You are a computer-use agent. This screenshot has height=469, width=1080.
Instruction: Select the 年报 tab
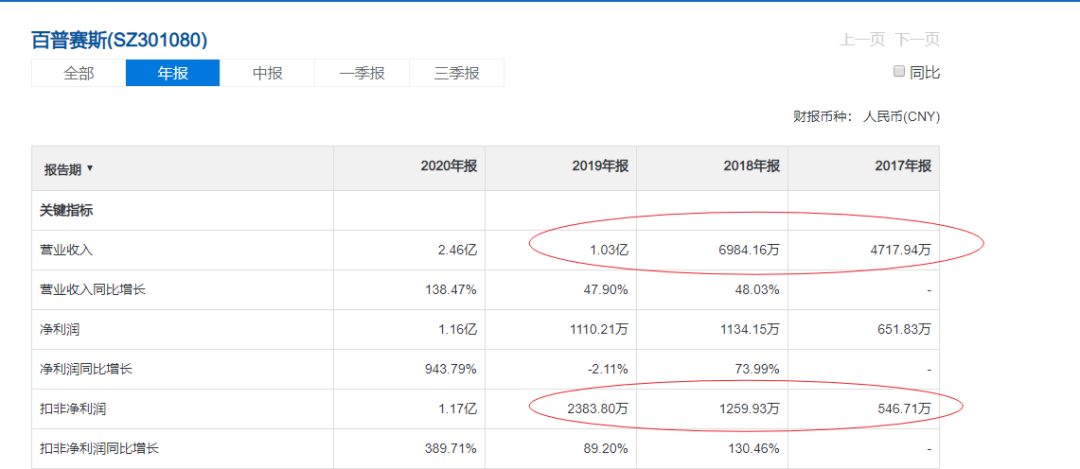click(173, 73)
